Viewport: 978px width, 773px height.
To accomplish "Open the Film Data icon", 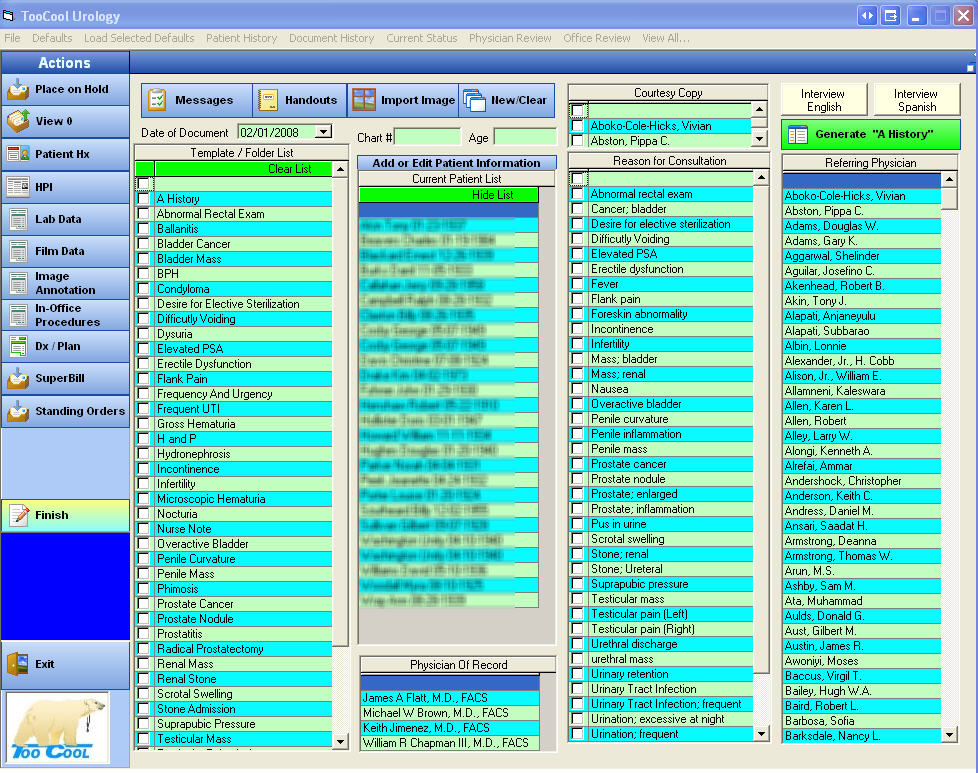I will 18,251.
